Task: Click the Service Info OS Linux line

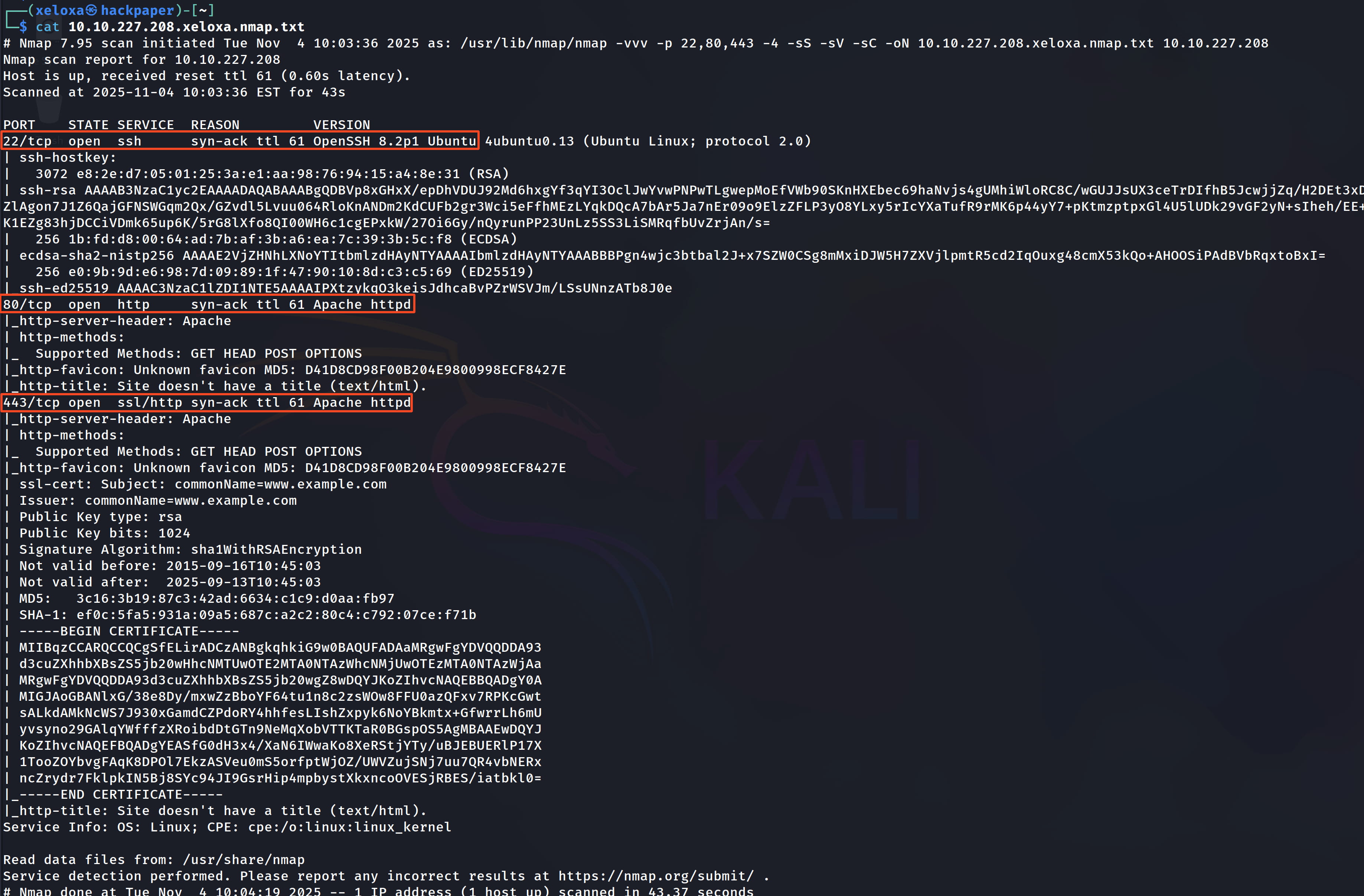Action: pyautogui.click(x=227, y=827)
